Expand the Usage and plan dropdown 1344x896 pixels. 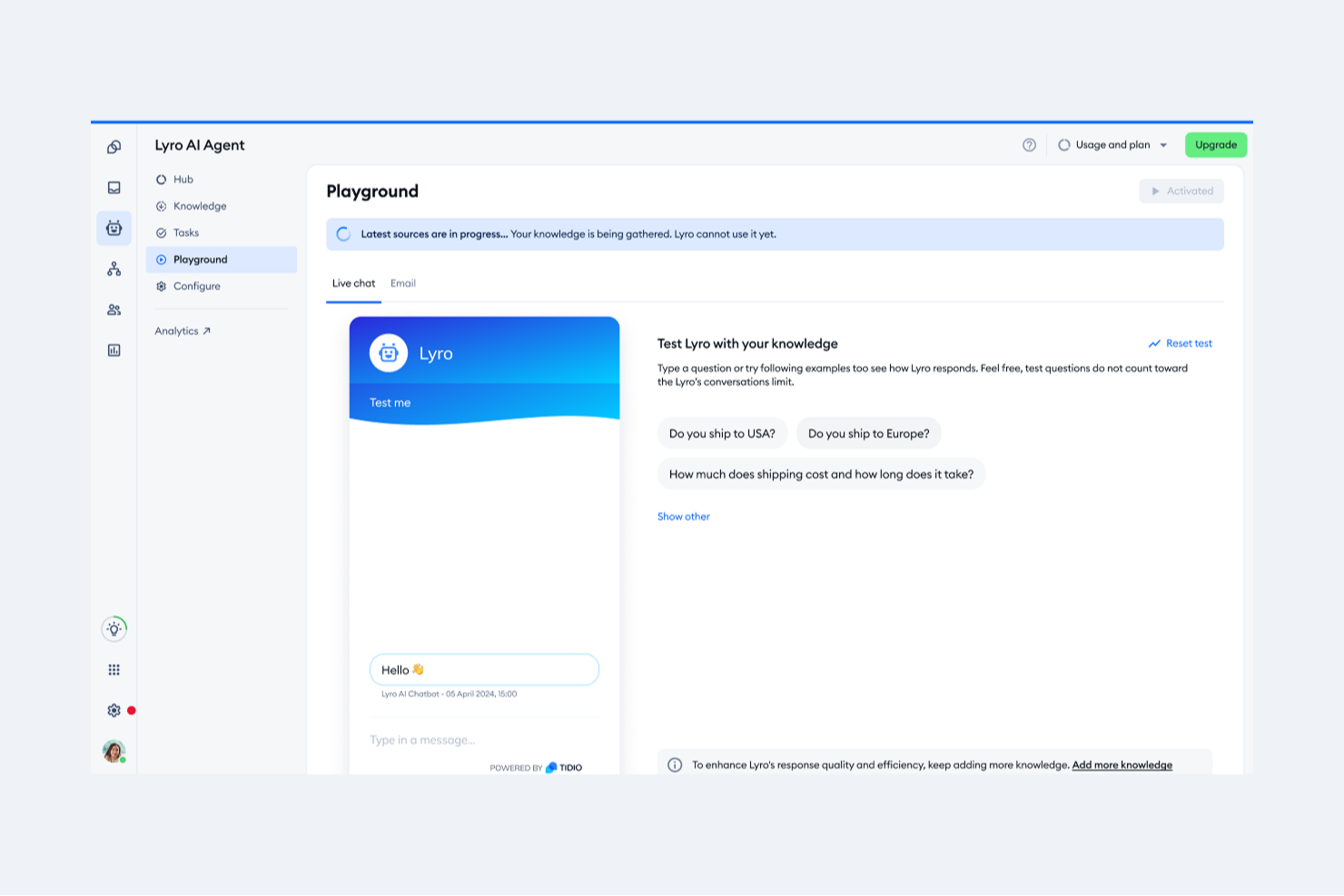(x=1112, y=144)
